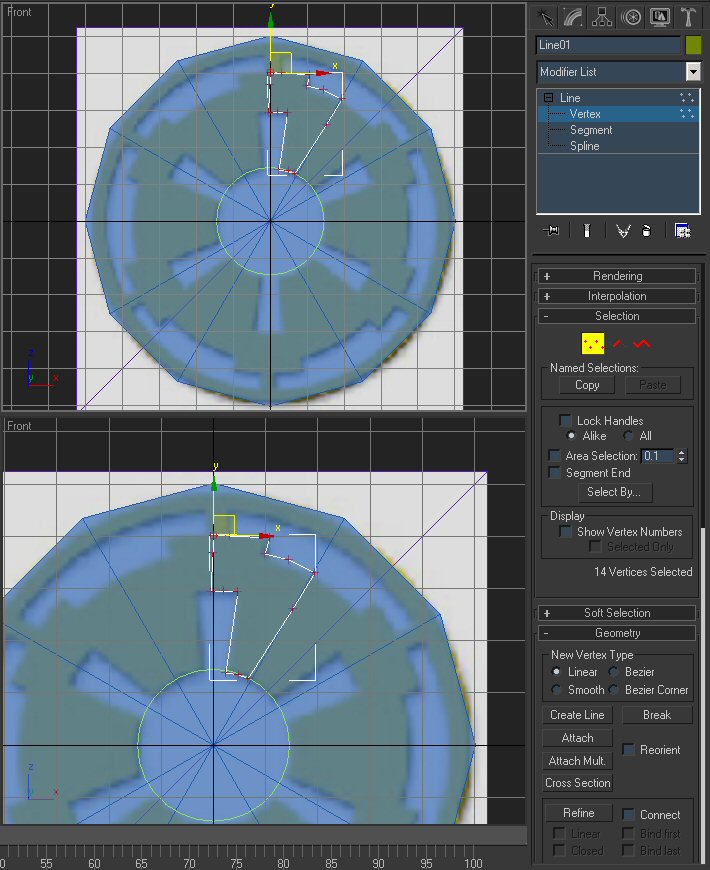Select Segment in the modifier stack
The height and width of the screenshot is (870, 710).
click(x=591, y=130)
